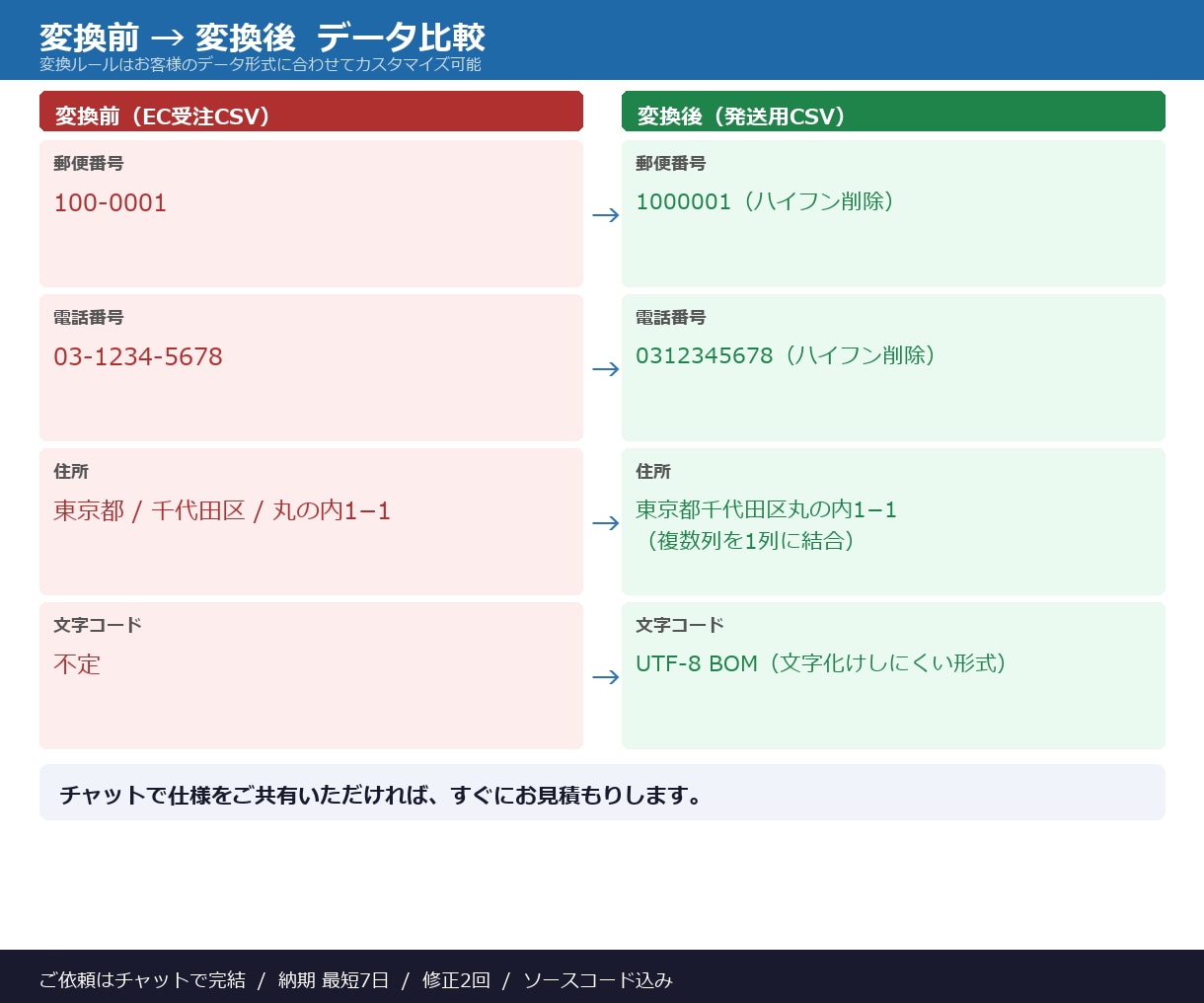Click the red 変換前（EC受注CSV）header
This screenshot has width=1204, height=1003.
pos(311,112)
